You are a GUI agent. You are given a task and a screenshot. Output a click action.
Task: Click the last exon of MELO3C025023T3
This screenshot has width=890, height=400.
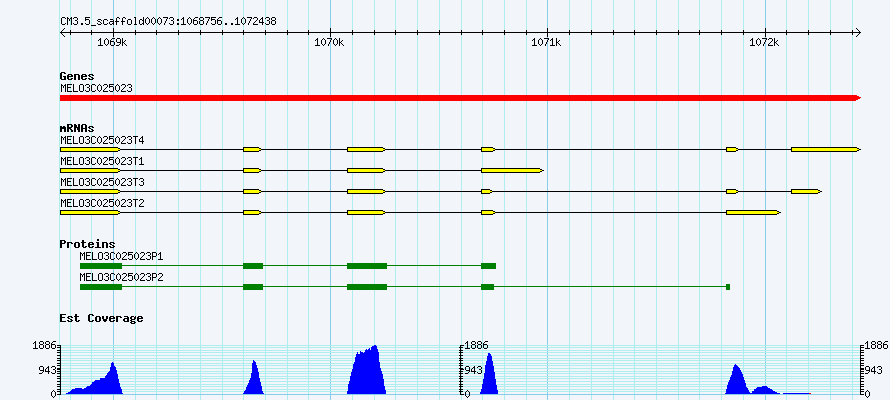[806, 191]
